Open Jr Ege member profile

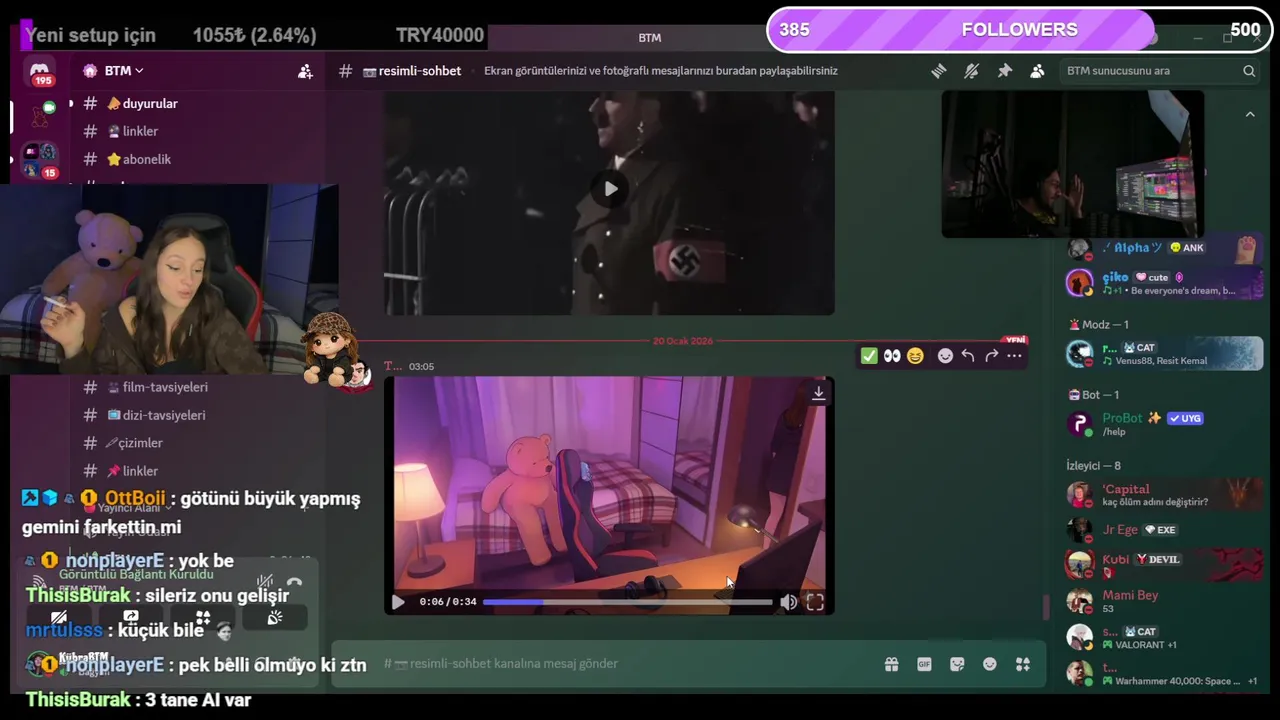pyautogui.click(x=1163, y=530)
